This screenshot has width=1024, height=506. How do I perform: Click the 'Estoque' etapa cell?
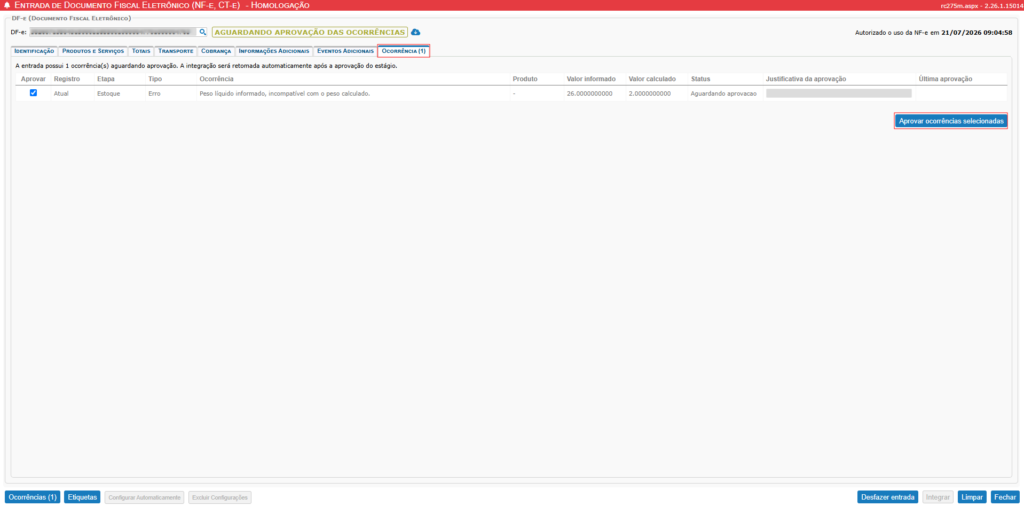point(108,93)
